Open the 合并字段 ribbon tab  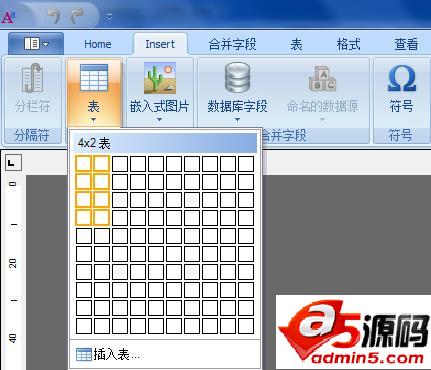(x=232, y=44)
